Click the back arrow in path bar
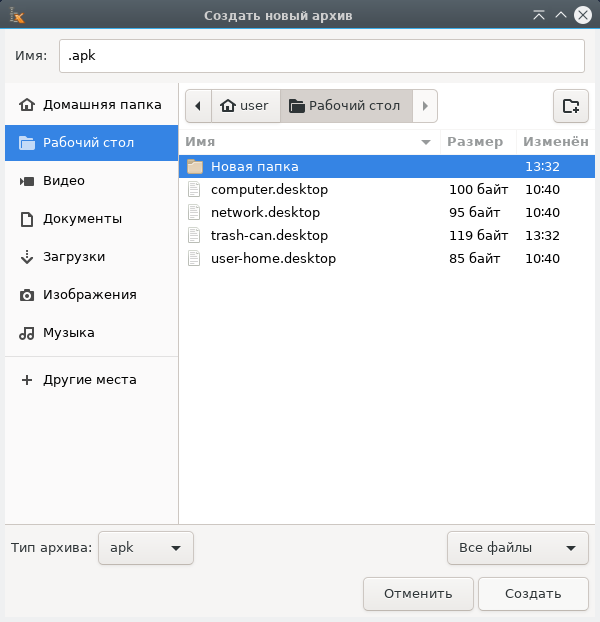The height and width of the screenshot is (622, 600). 198,106
